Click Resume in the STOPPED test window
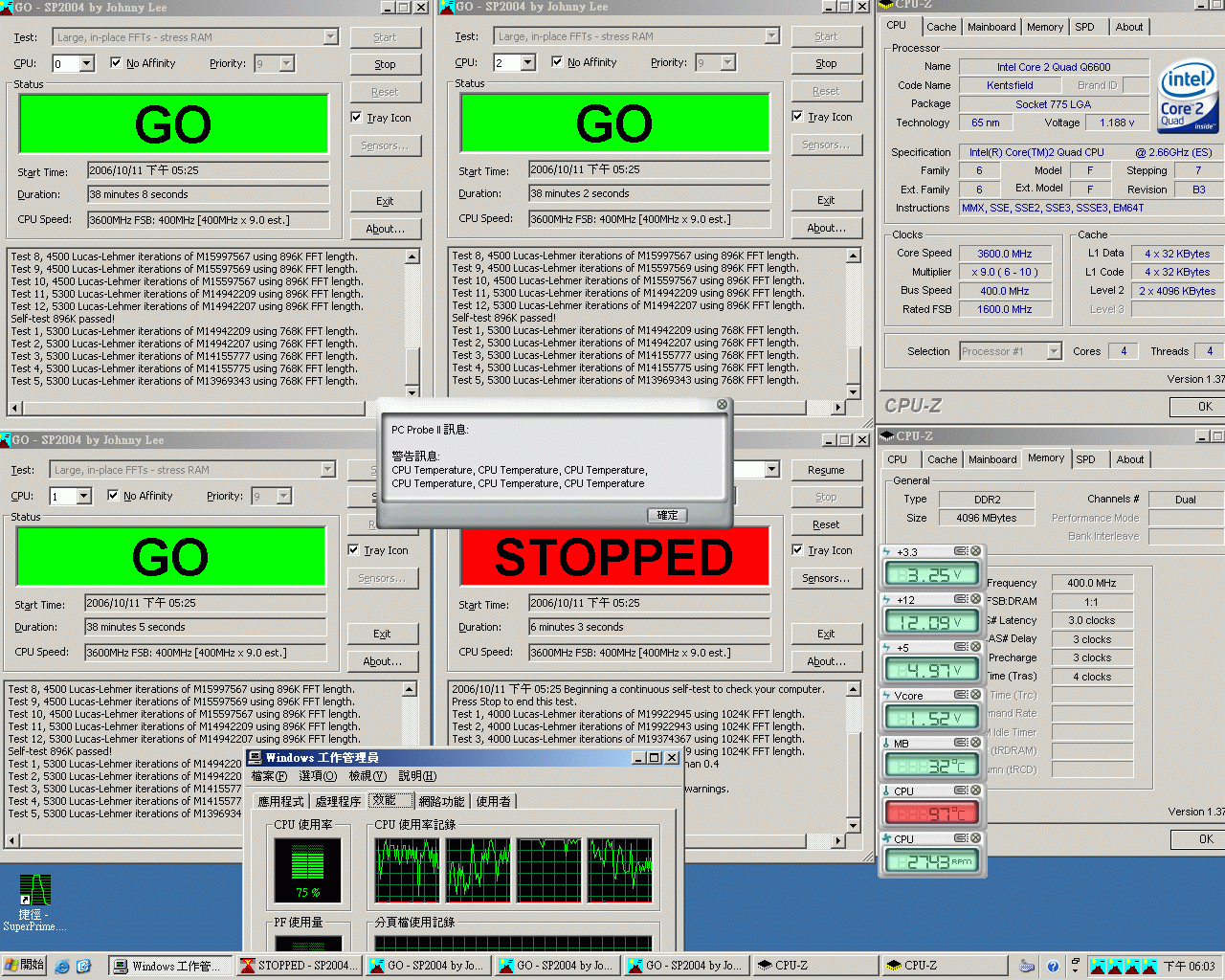 coord(827,470)
